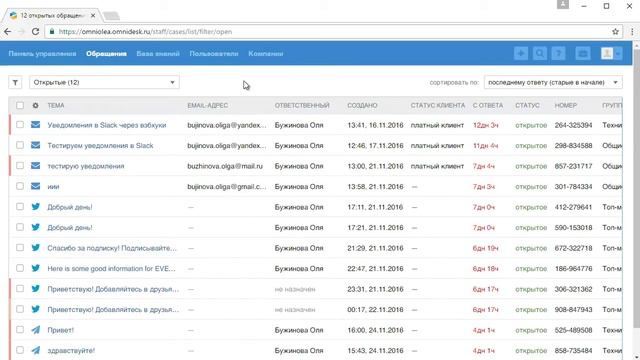Open case 'Тестируем уведомления в Slack'
Viewport: 640px width, 360px height.
pyautogui.click(x=100, y=146)
